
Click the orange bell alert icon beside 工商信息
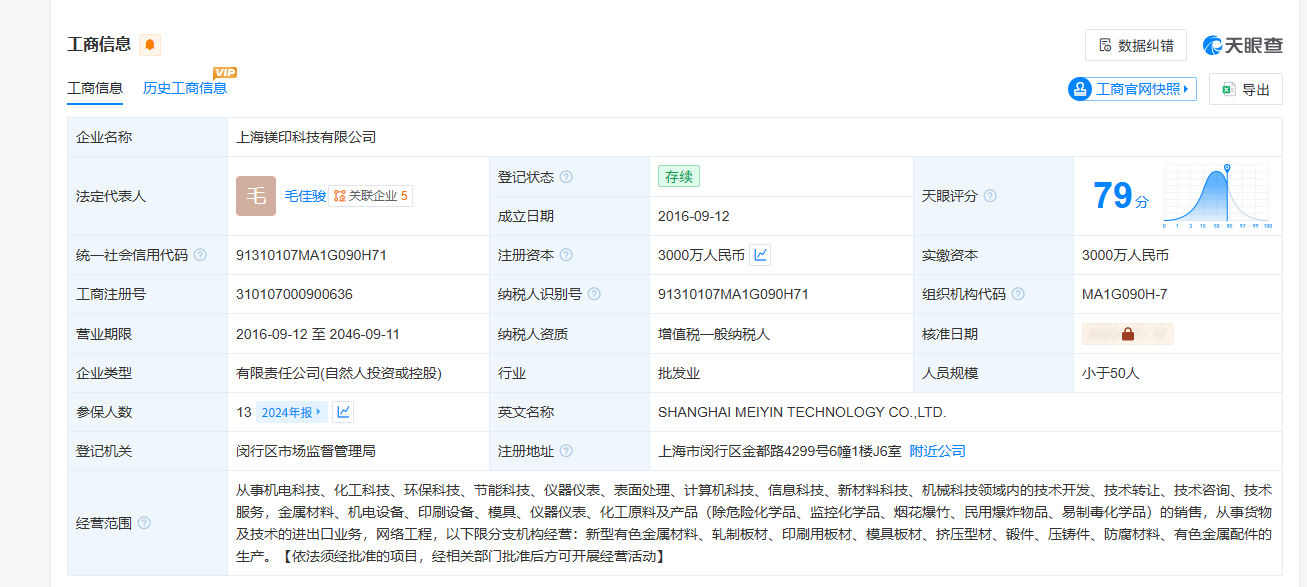[150, 44]
